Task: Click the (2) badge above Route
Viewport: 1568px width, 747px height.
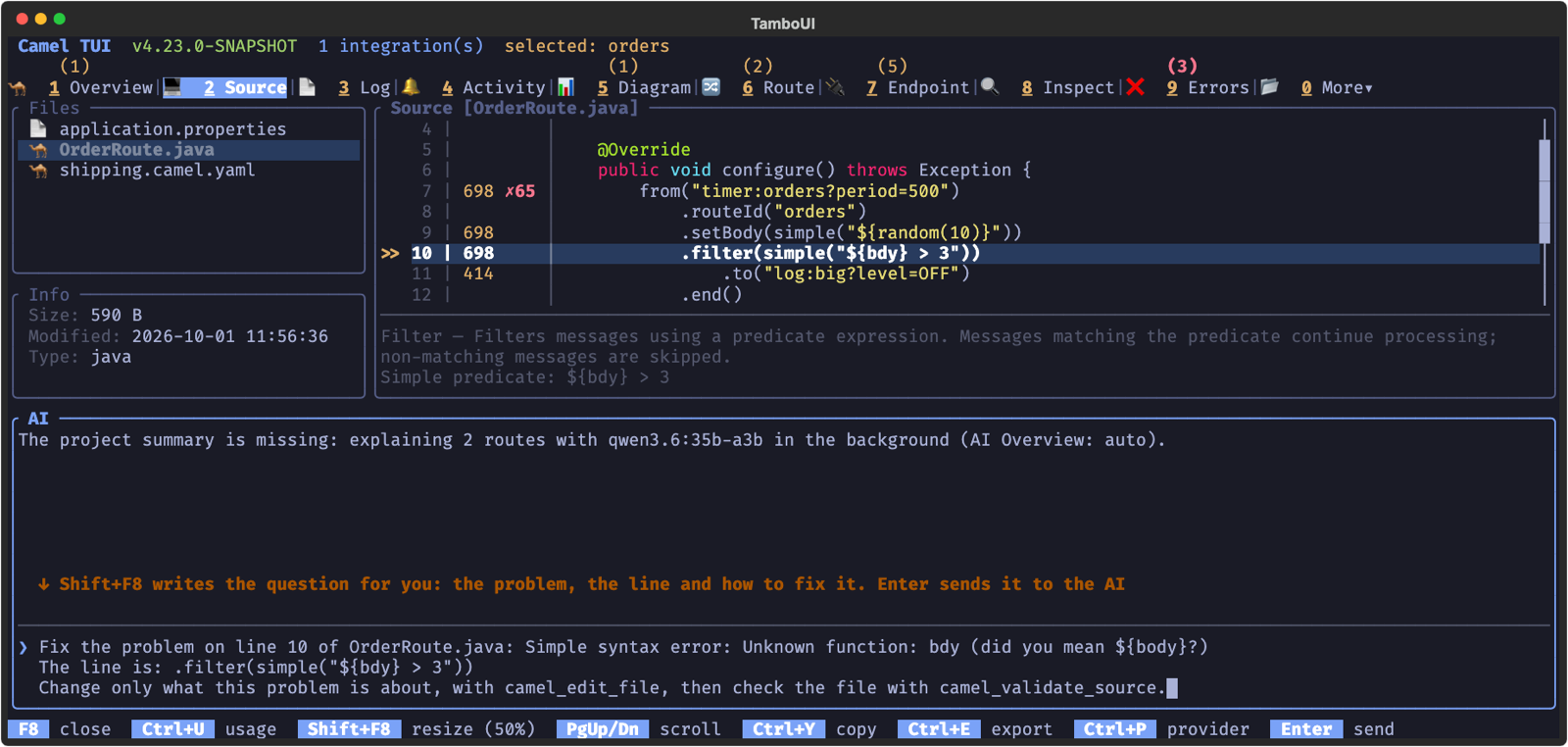Action: tap(758, 66)
